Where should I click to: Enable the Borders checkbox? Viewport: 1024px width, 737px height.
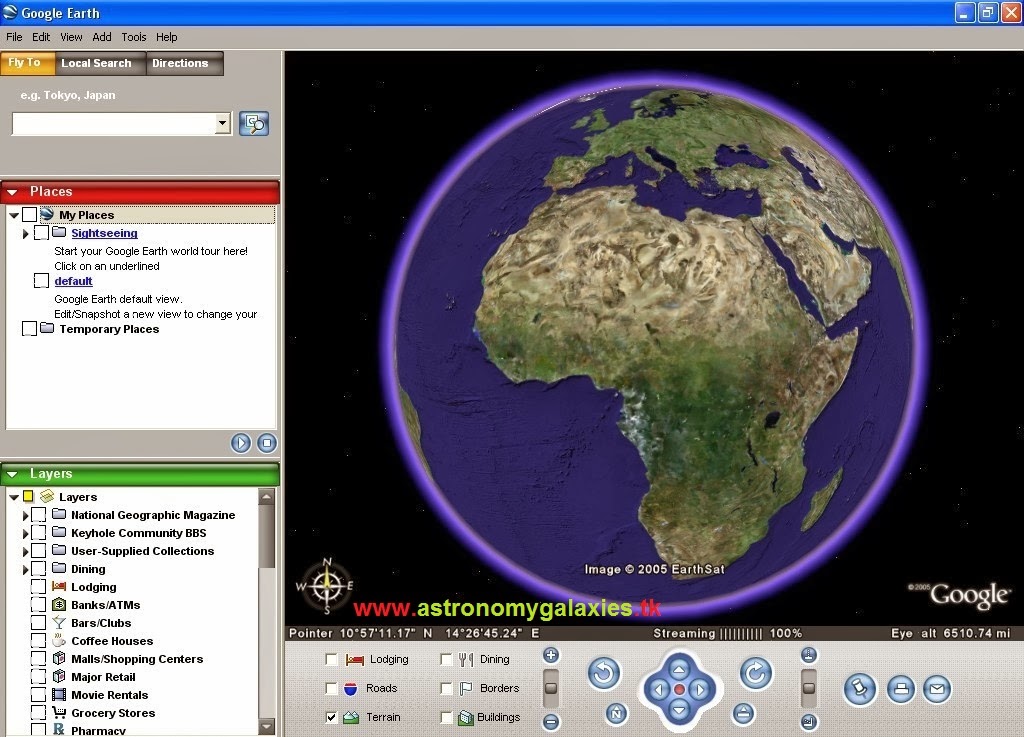pyautogui.click(x=446, y=688)
